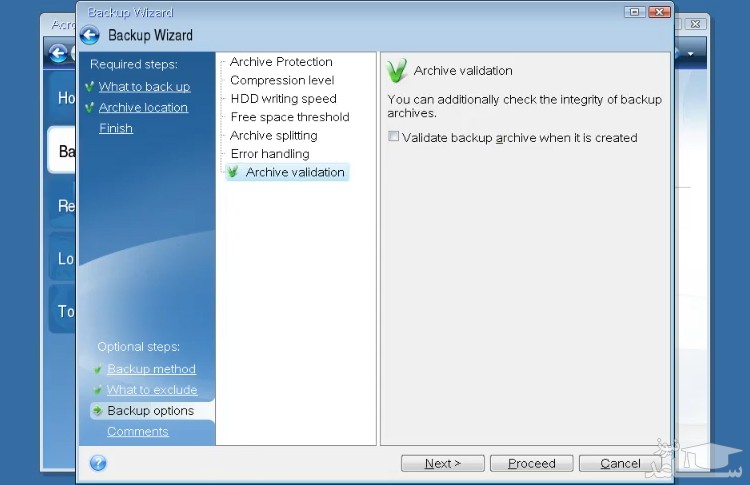
Task: Select Compression level option
Action: [x=282, y=80]
